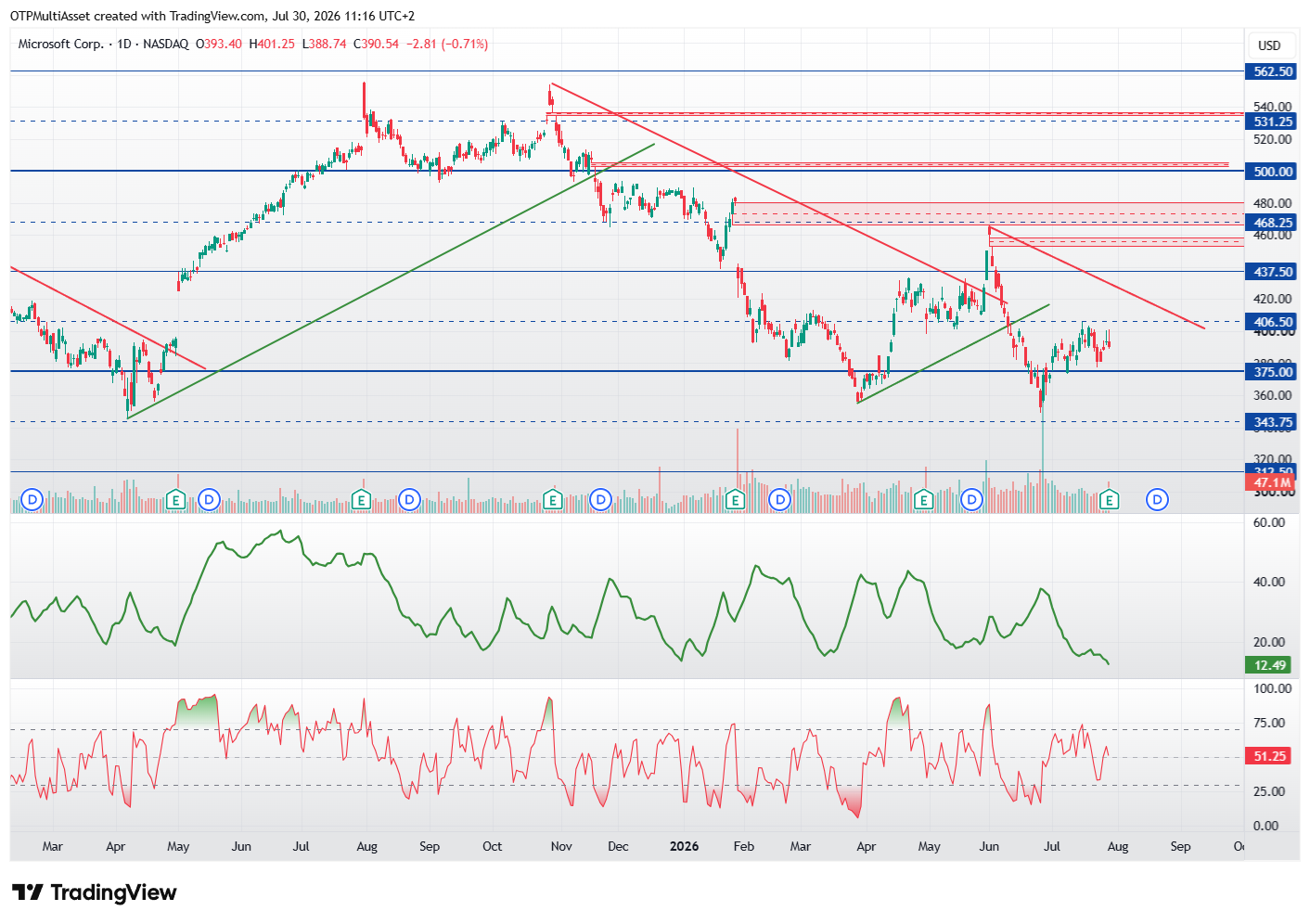Click the upcoming dividend D marker after August 2026
Screen dimensions: 1310x924
click(x=1156, y=500)
